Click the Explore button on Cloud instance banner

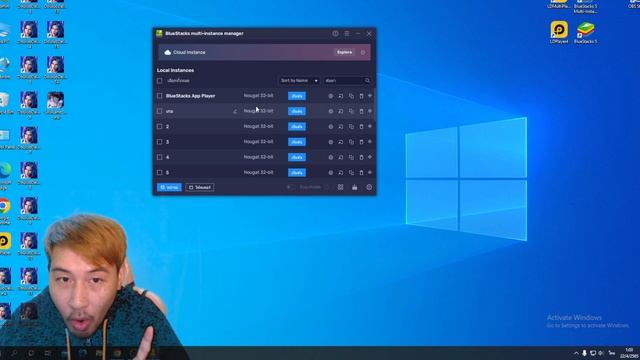(x=344, y=52)
